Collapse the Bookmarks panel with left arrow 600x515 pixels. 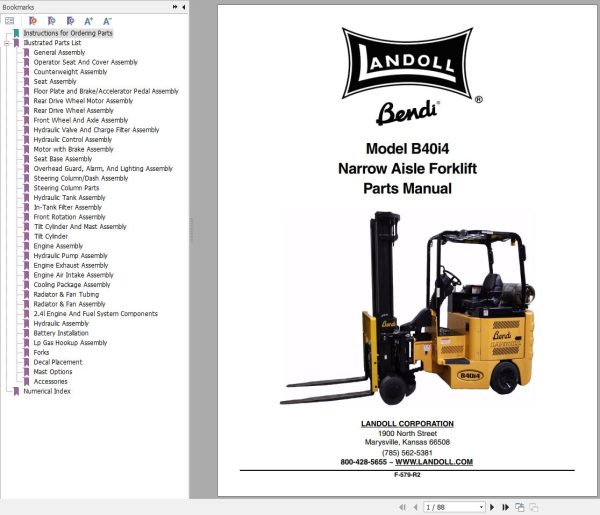click(184, 7)
